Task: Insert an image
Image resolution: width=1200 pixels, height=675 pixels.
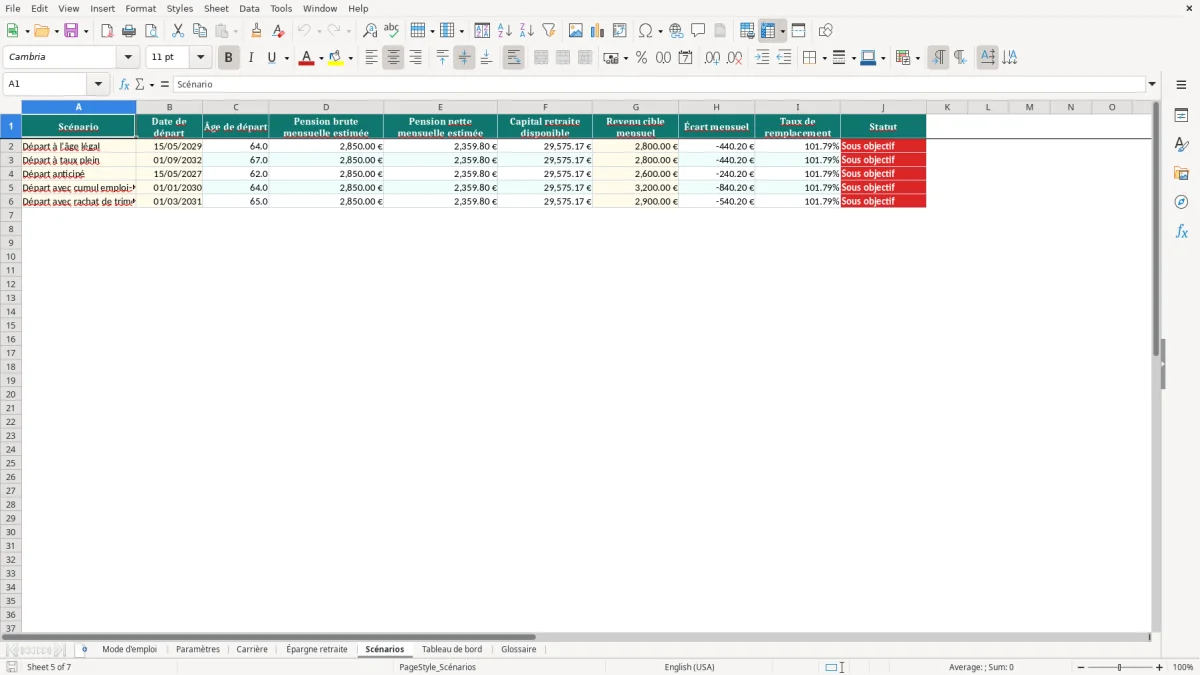Action: [x=576, y=31]
